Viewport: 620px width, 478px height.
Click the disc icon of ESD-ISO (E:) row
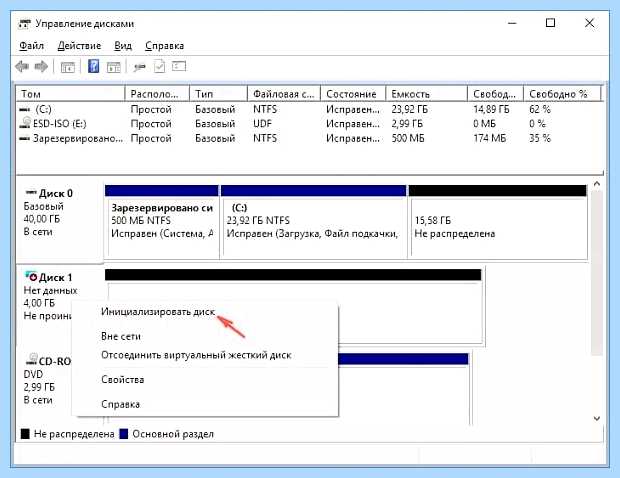click(x=25, y=123)
